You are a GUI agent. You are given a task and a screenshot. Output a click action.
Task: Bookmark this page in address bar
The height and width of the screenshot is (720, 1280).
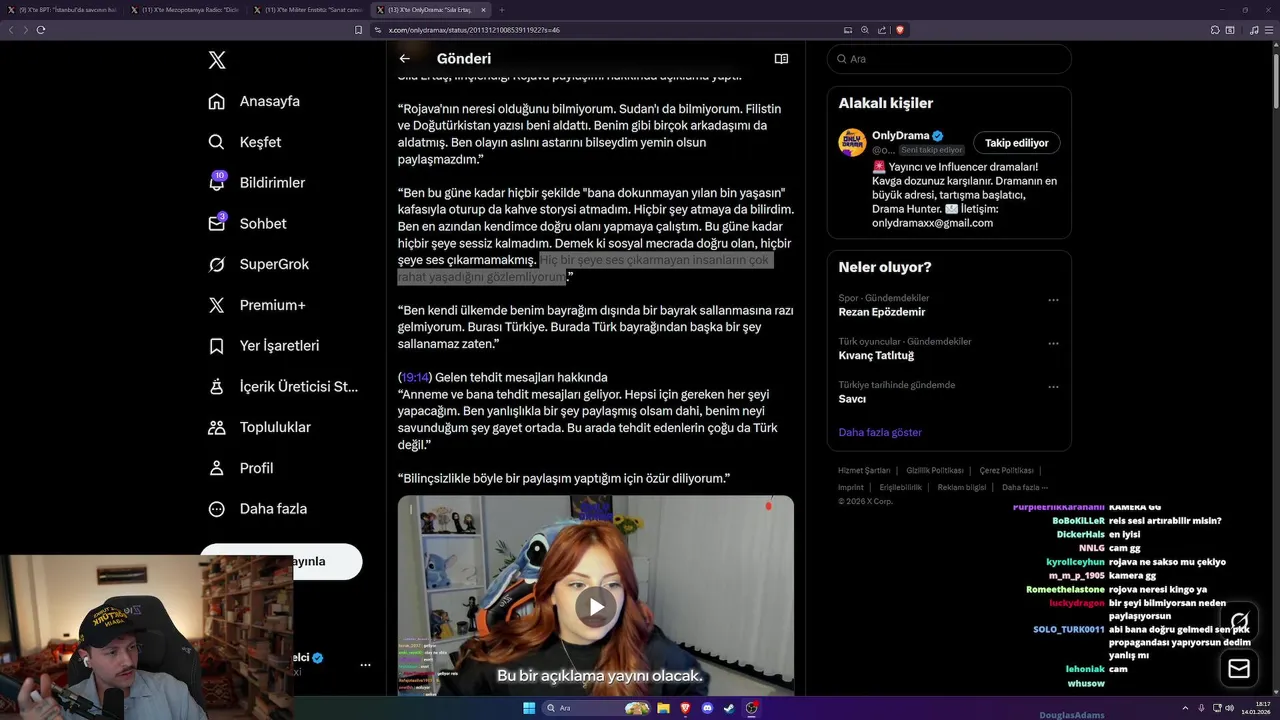pos(358,30)
